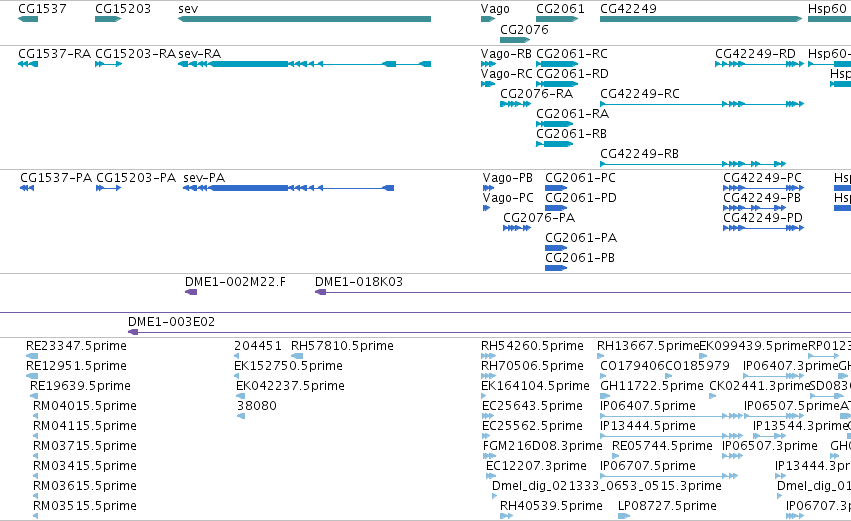Click the GH11722.5prime EST

point(605,397)
